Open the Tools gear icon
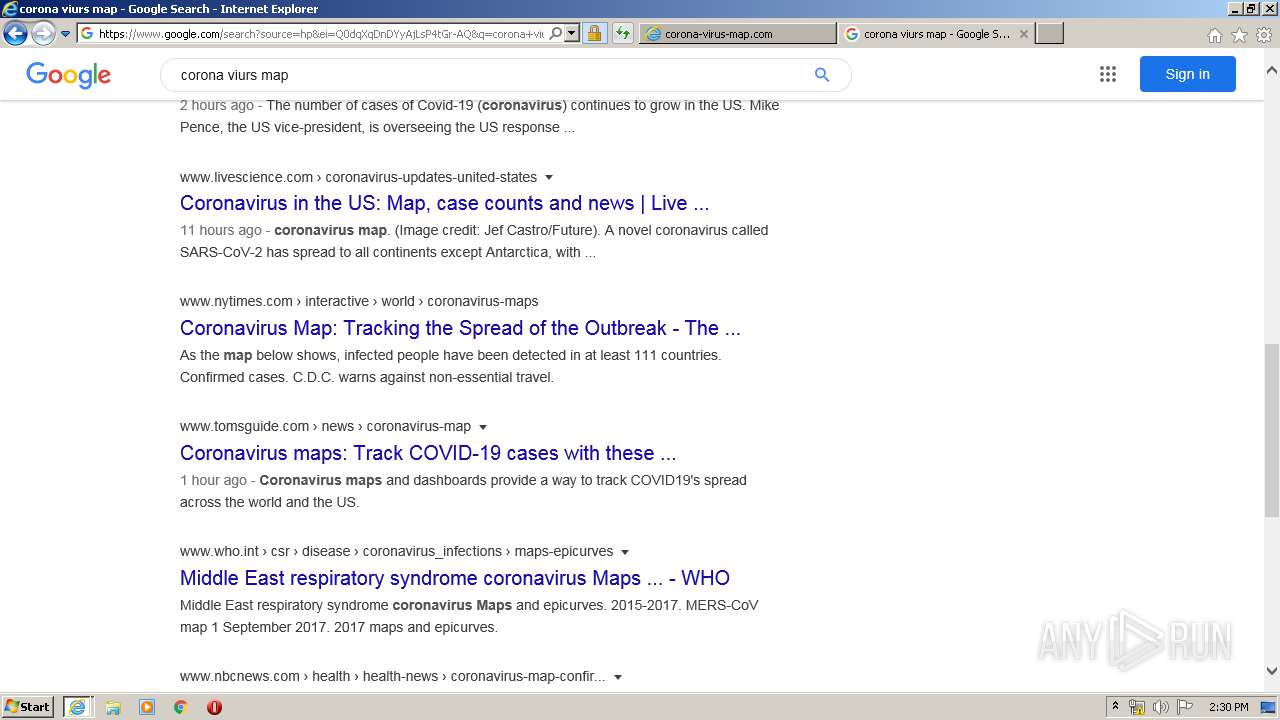The image size is (1280, 720). click(x=1264, y=35)
